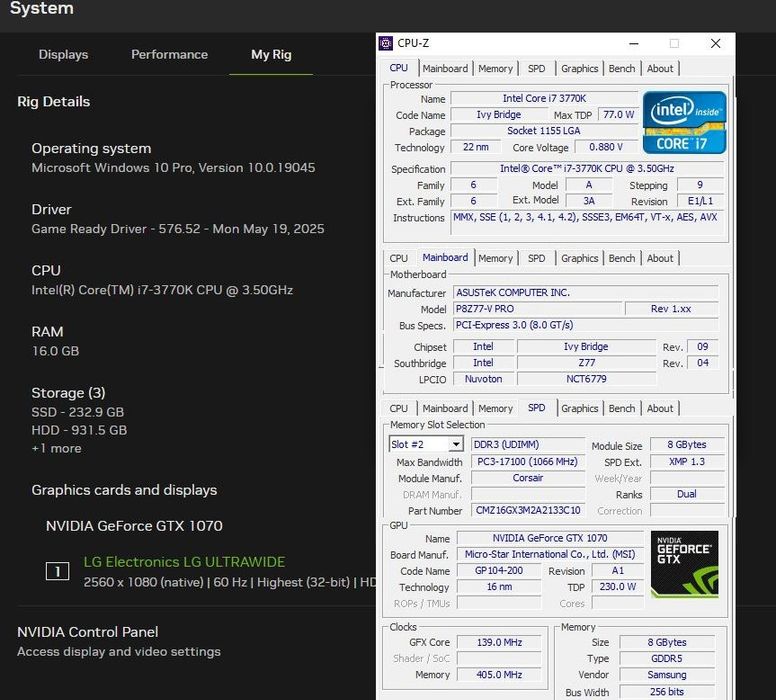776x700 pixels.
Task: Expand the '+1 more' storage link
Action: (56, 449)
